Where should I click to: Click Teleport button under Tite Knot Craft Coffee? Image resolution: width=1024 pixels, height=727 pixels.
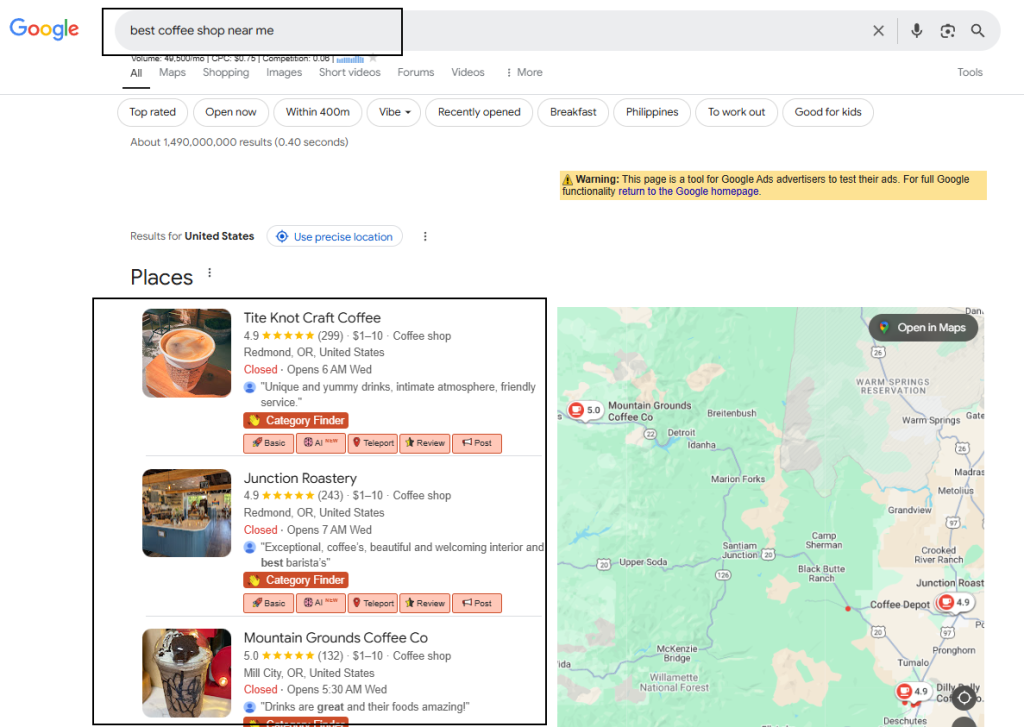click(373, 443)
